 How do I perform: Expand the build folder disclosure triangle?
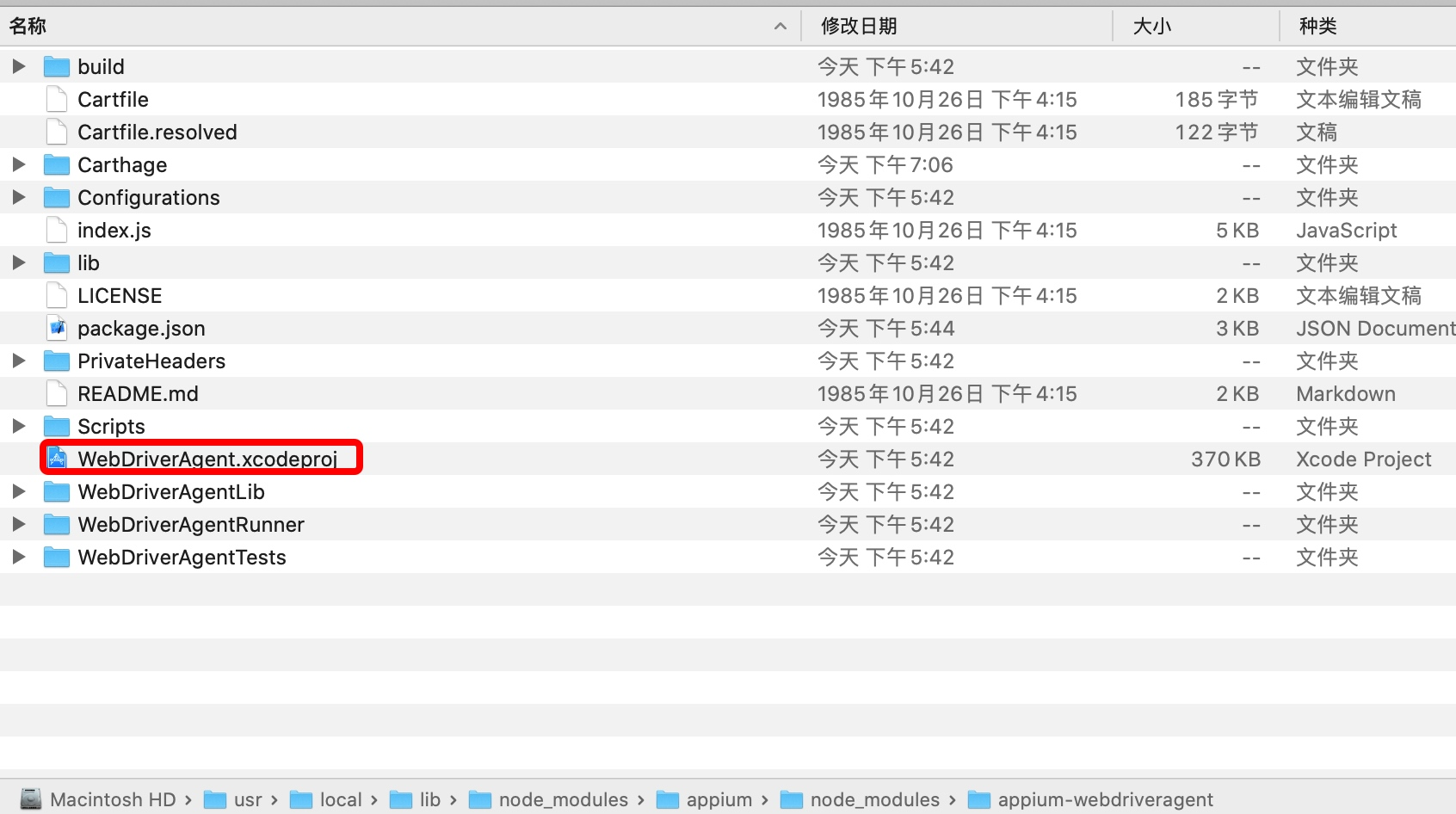click(19, 66)
